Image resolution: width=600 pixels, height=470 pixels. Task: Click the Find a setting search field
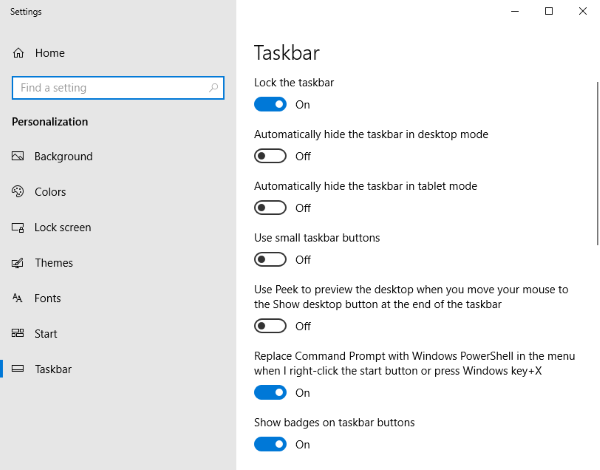(x=118, y=88)
